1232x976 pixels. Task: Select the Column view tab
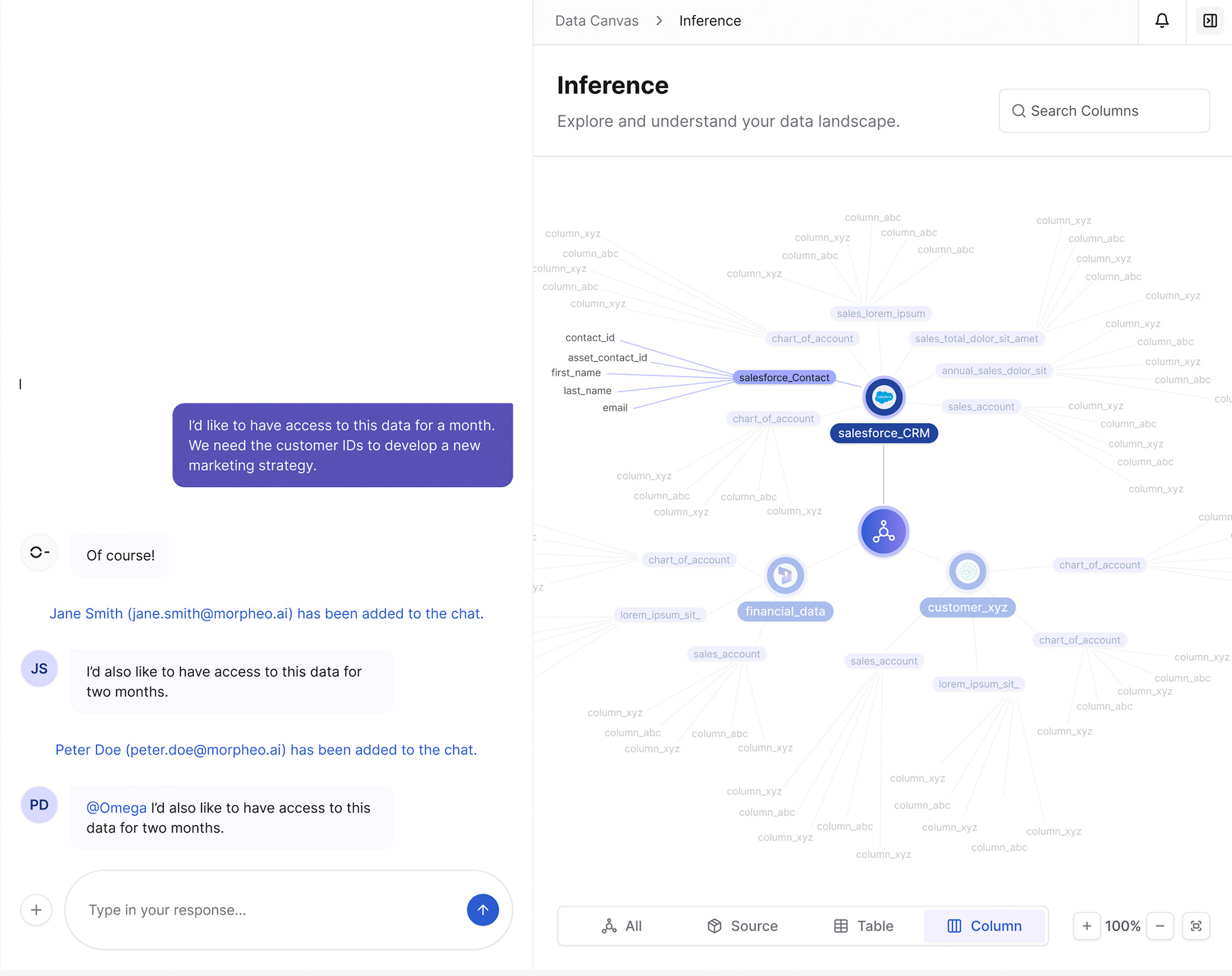[984, 926]
